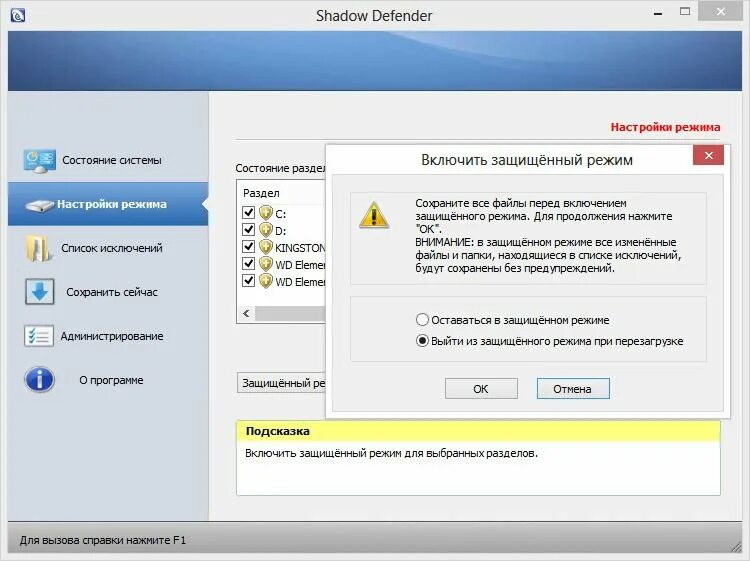Screen dimensions: 750x561
Task: Click the Shadow Defender app icon in title bar
Action: (x=18, y=15)
